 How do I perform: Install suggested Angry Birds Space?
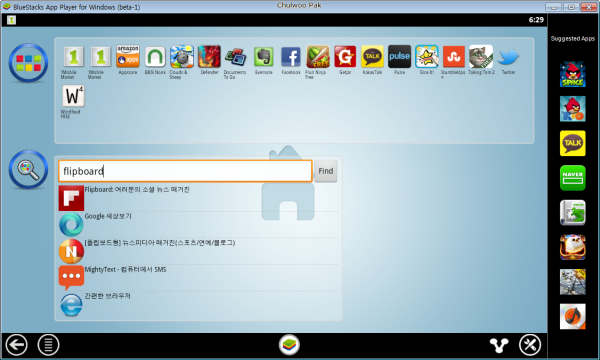tap(572, 74)
